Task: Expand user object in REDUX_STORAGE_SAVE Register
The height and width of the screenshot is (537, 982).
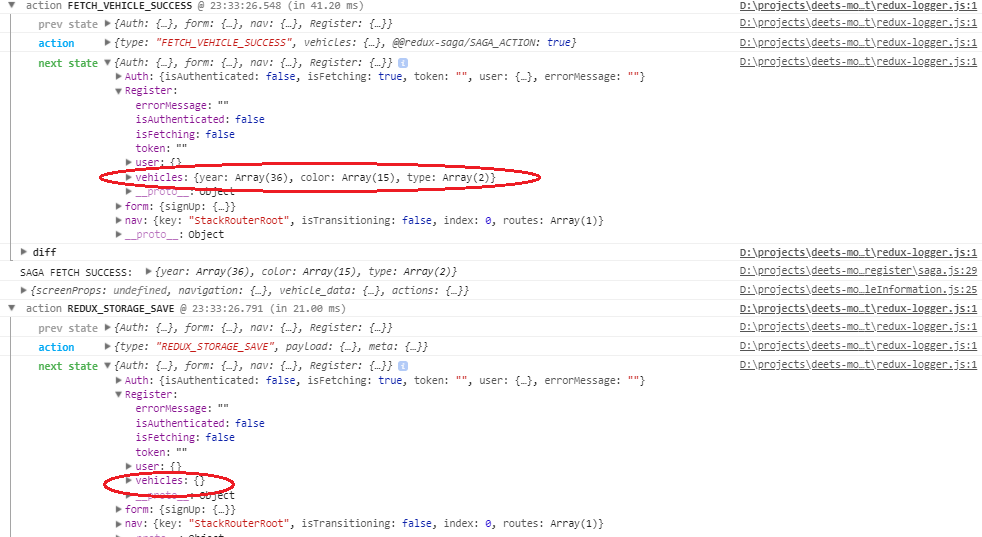Action: (129, 466)
